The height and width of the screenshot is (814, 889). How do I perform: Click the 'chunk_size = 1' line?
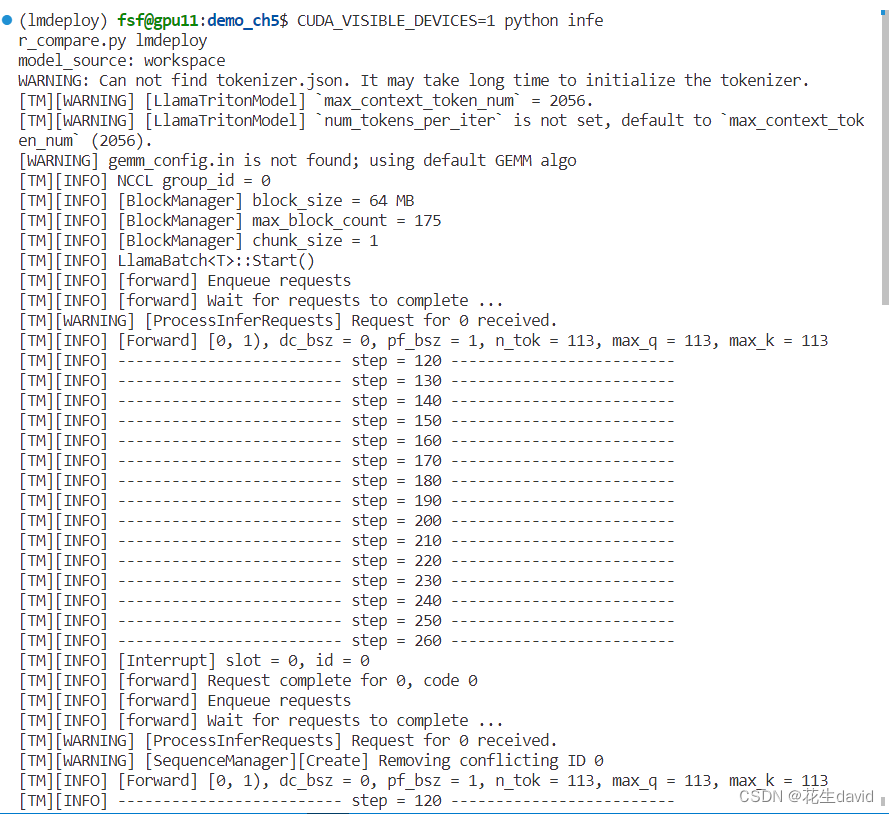point(198,241)
